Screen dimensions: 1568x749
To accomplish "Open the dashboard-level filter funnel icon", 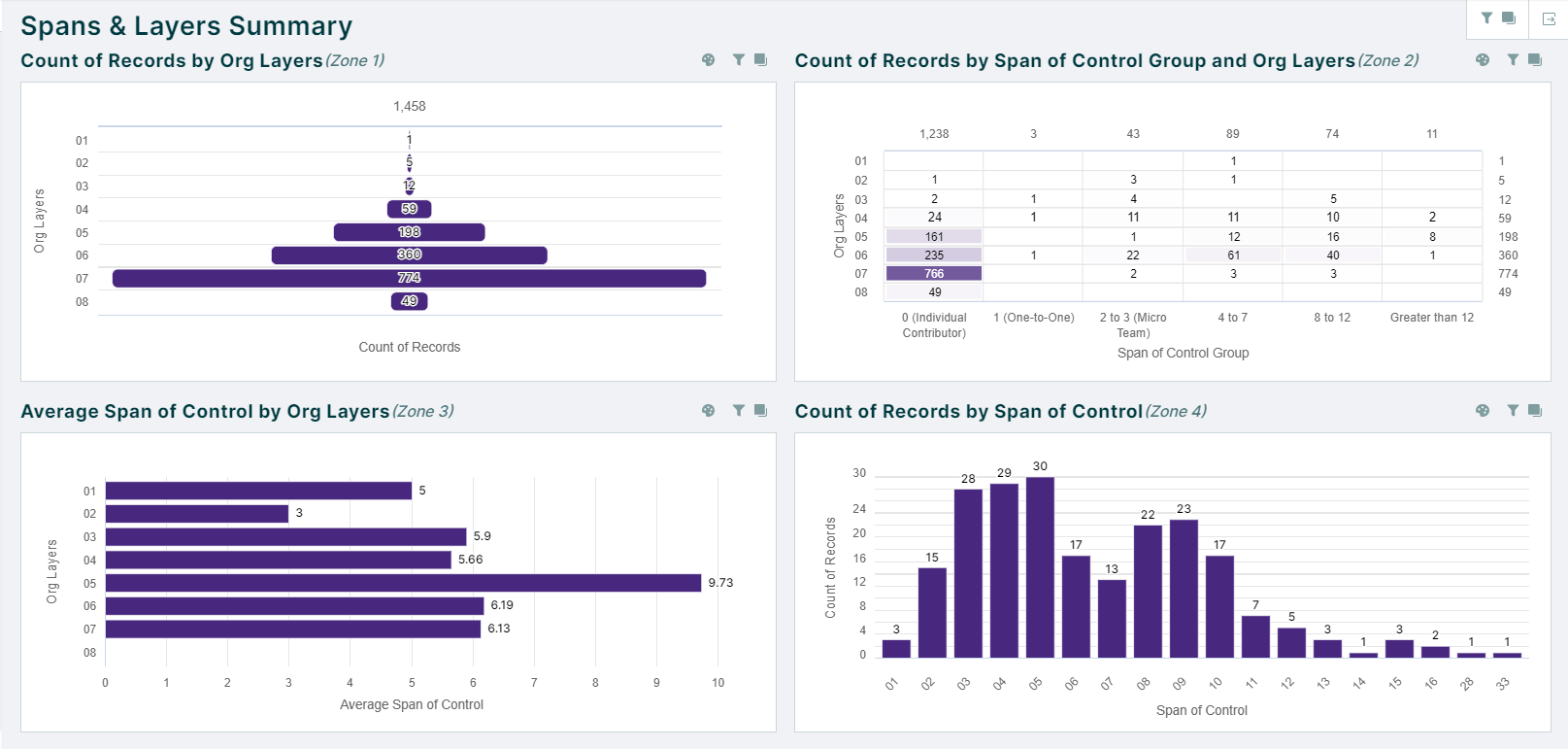I will (x=1486, y=17).
